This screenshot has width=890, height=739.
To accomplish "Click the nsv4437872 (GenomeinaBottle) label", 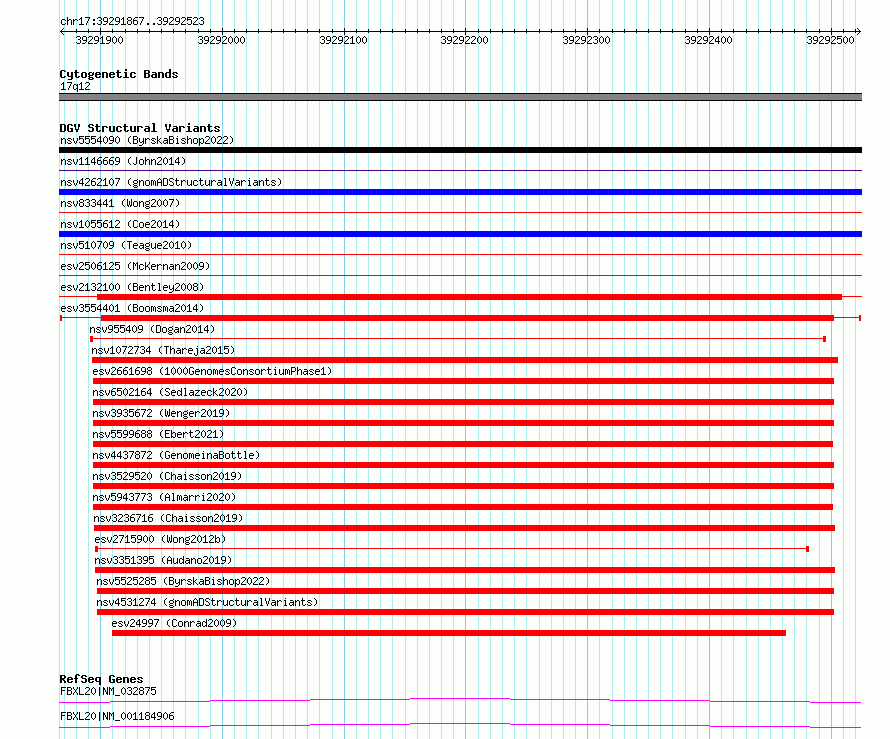I will pos(177,455).
